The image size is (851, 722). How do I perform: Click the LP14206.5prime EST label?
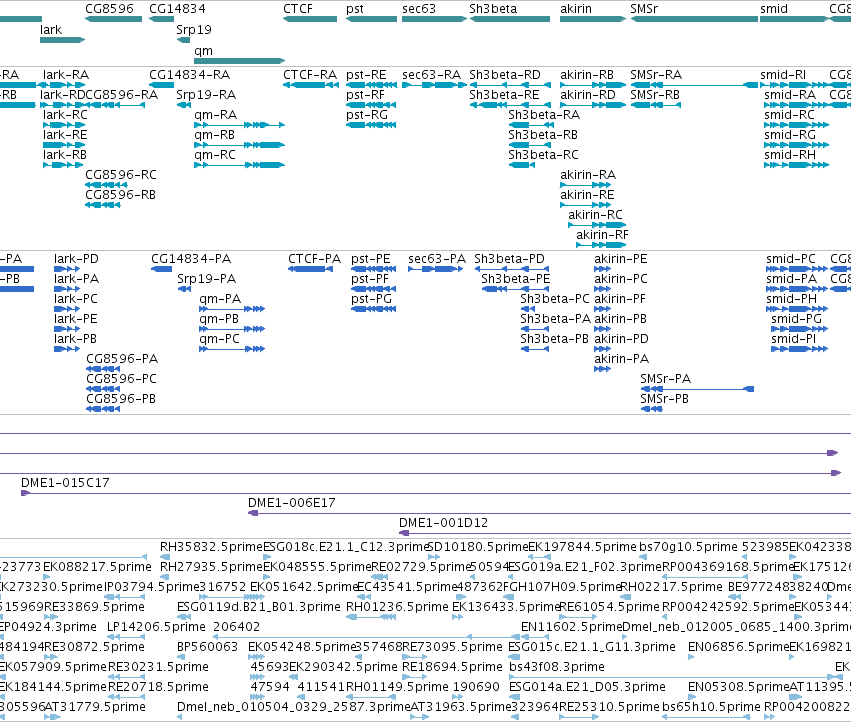pos(156,626)
